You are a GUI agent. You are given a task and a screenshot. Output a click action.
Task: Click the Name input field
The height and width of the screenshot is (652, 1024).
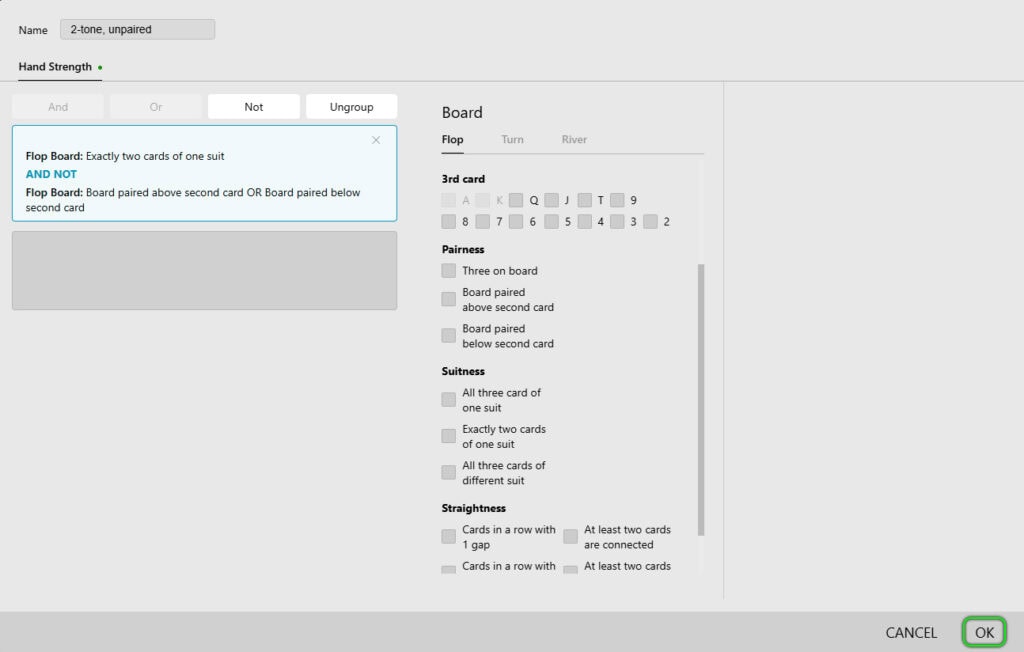click(x=137, y=30)
